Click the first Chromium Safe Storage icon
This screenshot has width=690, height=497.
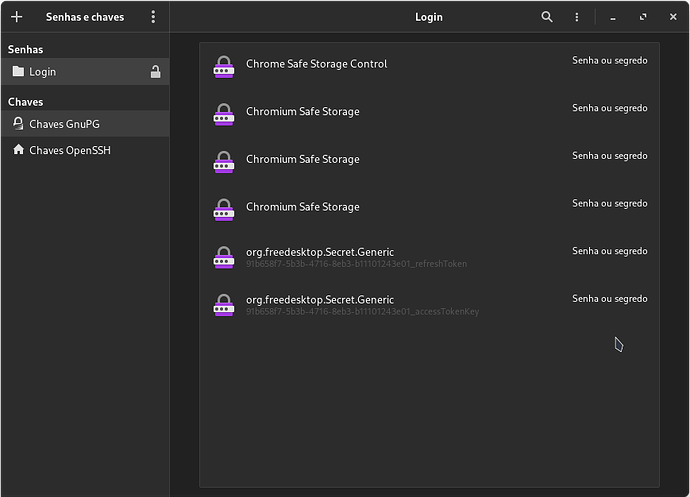pos(223,114)
